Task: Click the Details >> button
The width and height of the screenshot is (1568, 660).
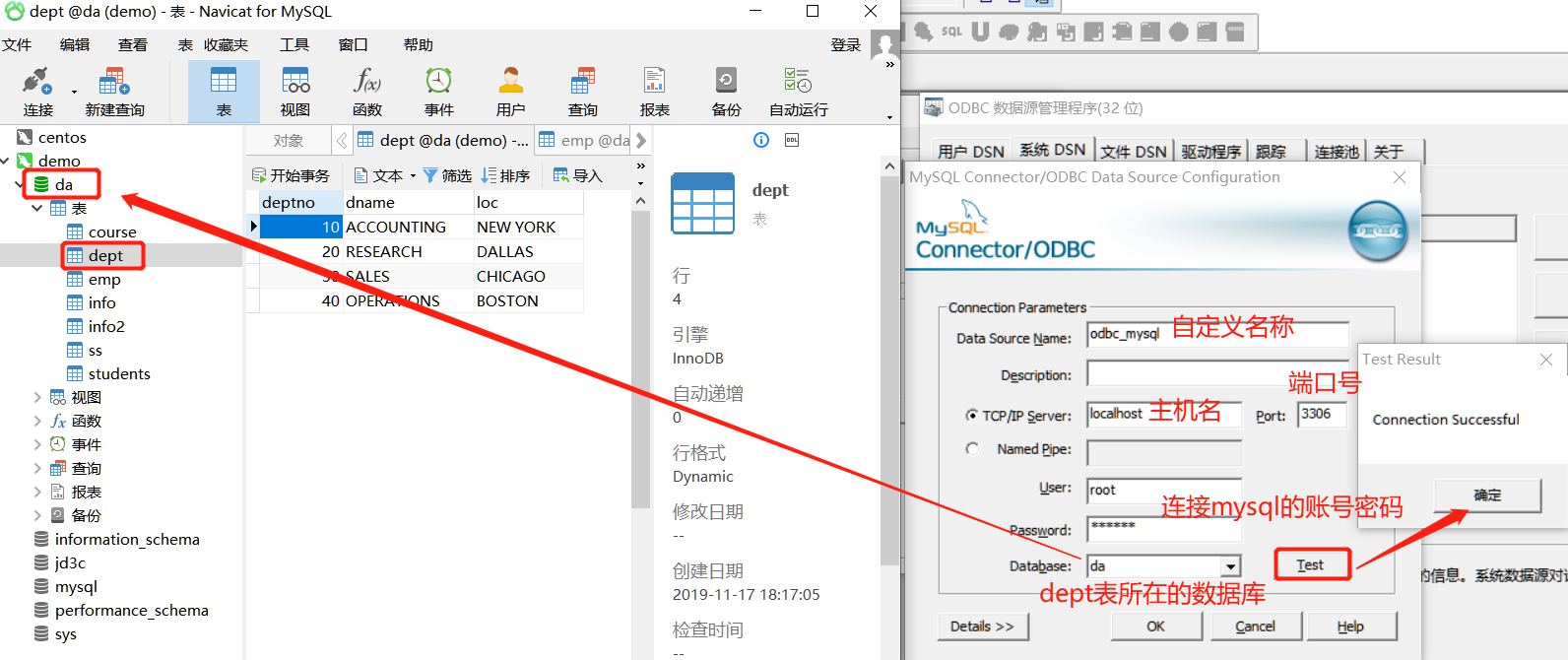Action: [982, 627]
